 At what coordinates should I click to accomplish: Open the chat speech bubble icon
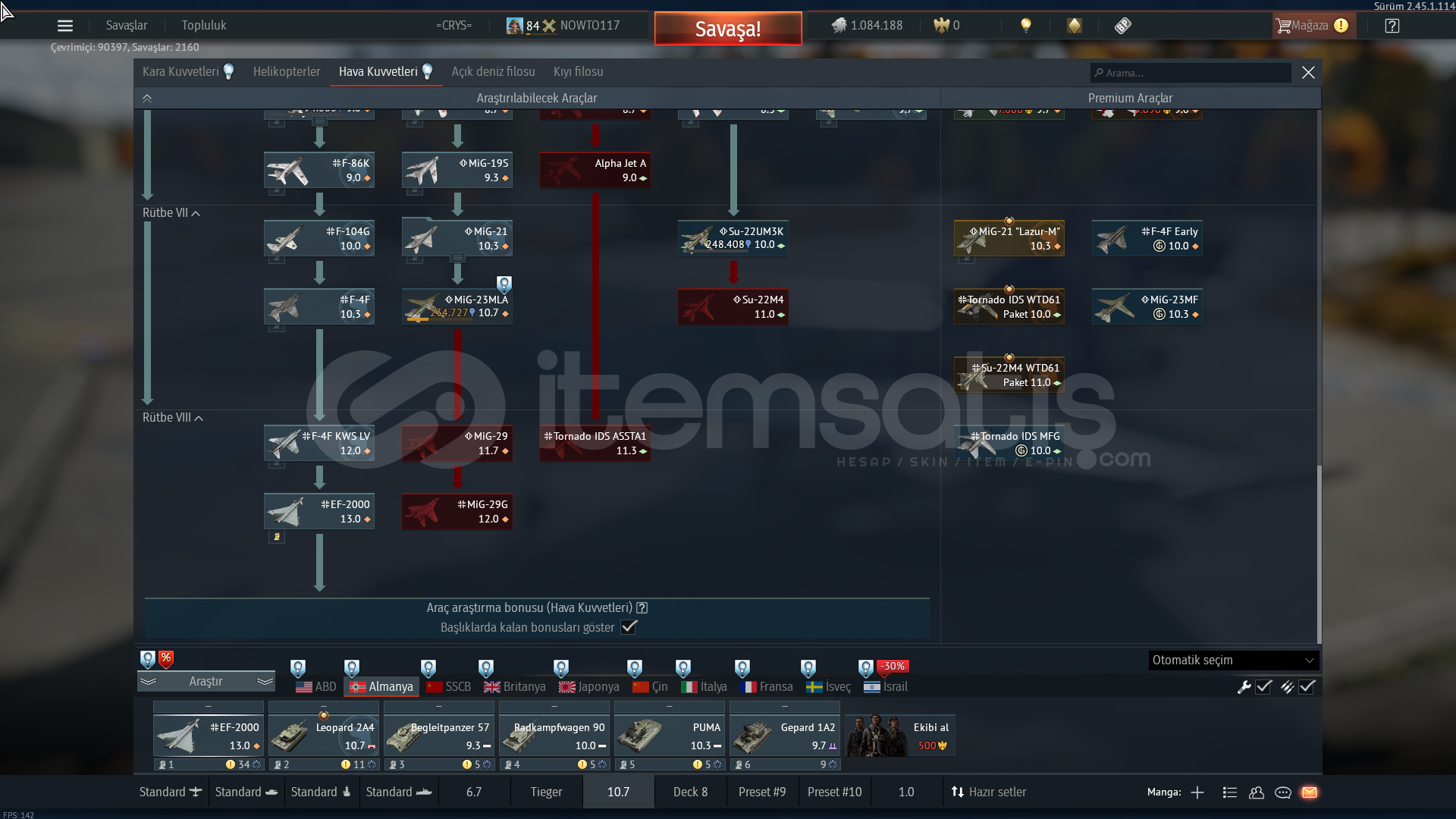click(1283, 792)
